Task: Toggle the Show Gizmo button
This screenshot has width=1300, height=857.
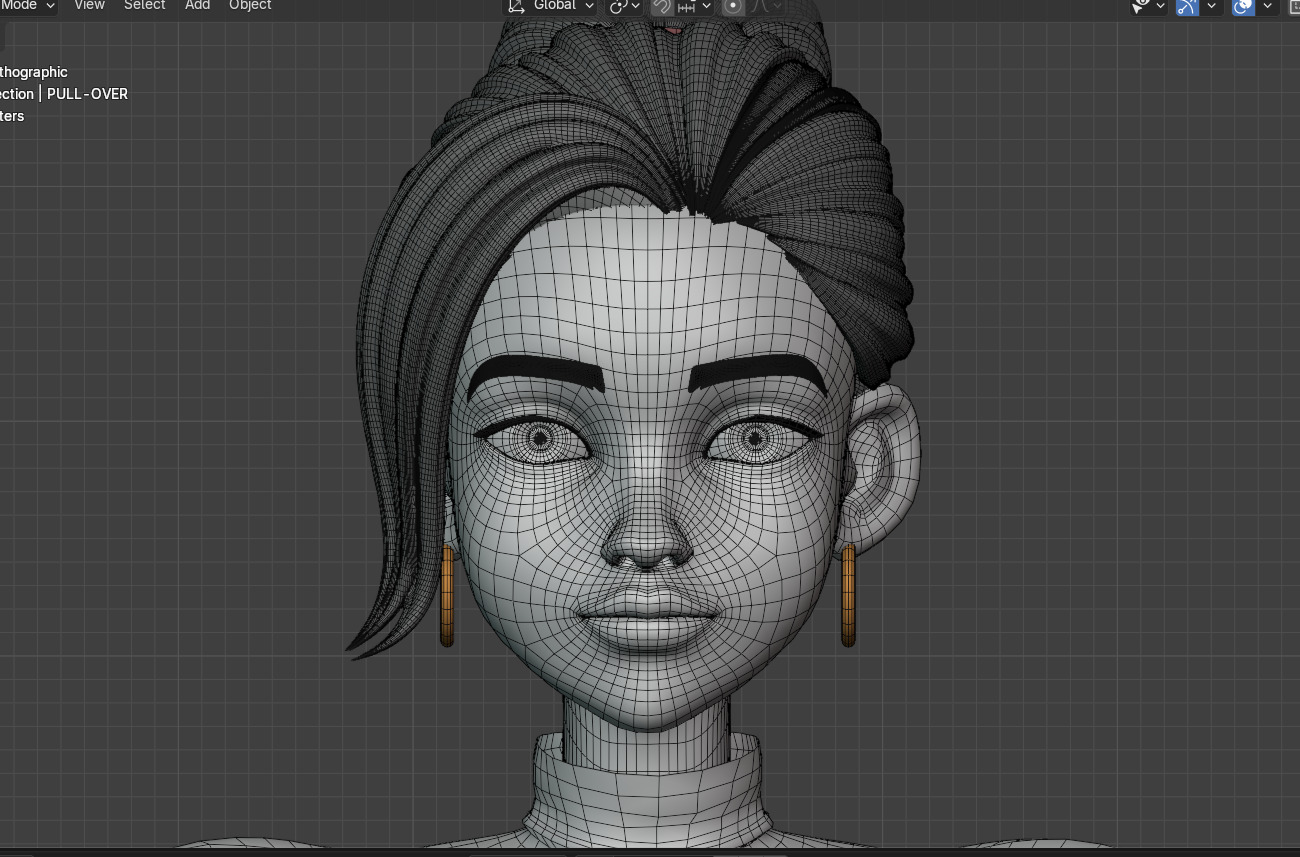Action: click(1187, 6)
